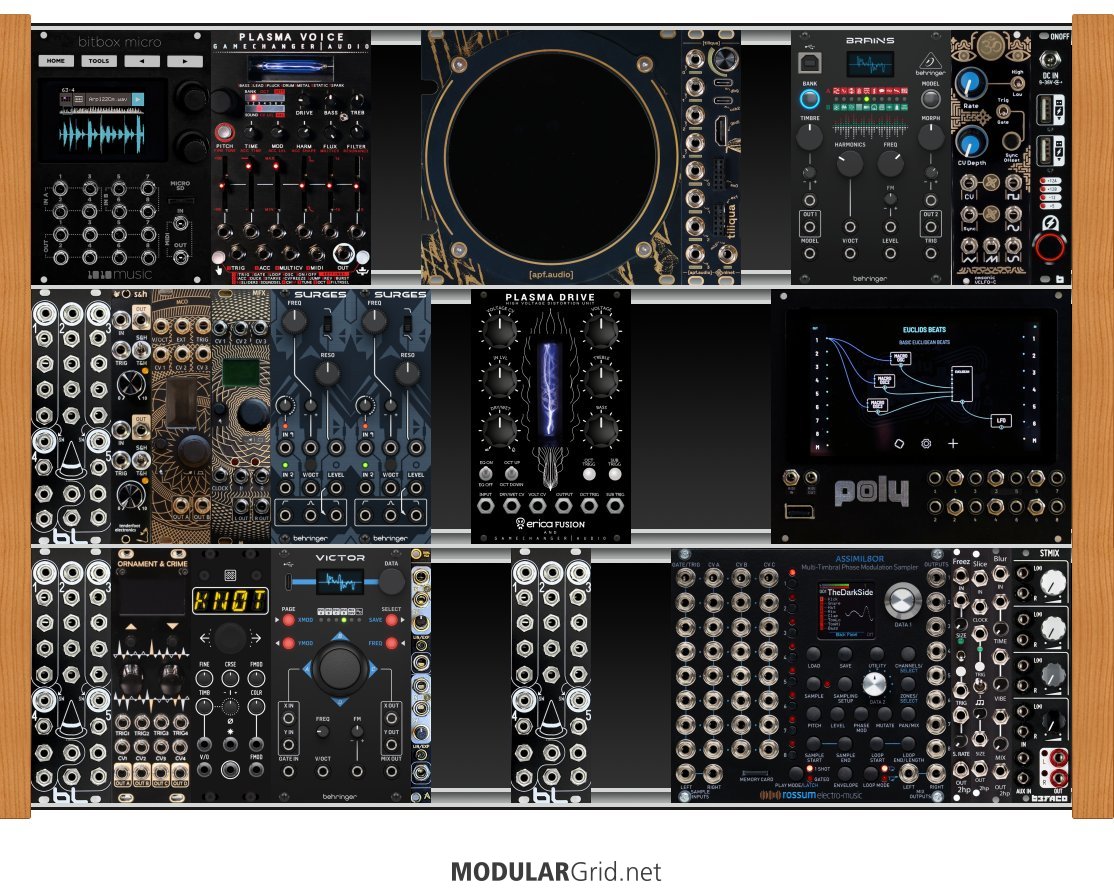The height and width of the screenshot is (893, 1114).
Task: Click the XMOD button on Victor
Action: pyautogui.click(x=288, y=620)
